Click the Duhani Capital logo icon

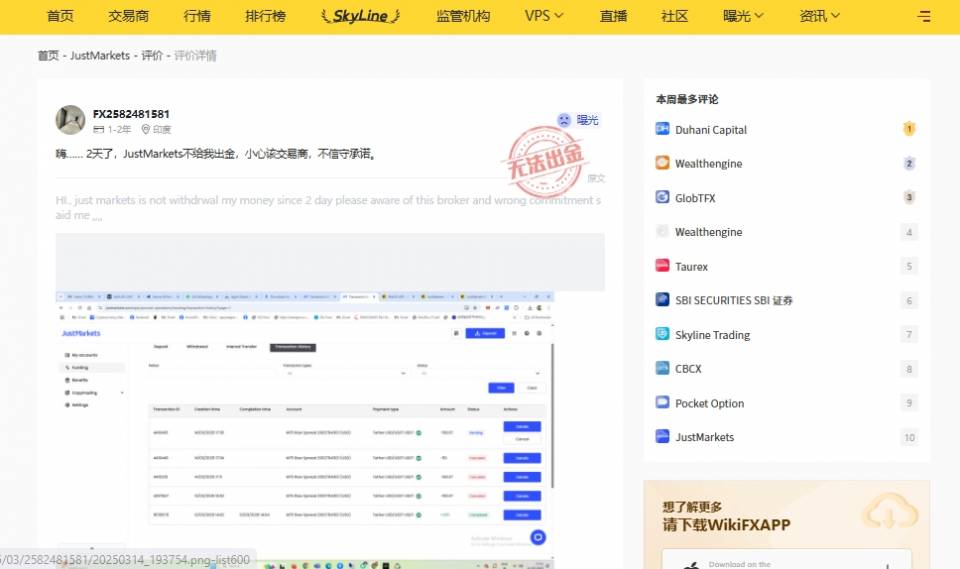662,129
